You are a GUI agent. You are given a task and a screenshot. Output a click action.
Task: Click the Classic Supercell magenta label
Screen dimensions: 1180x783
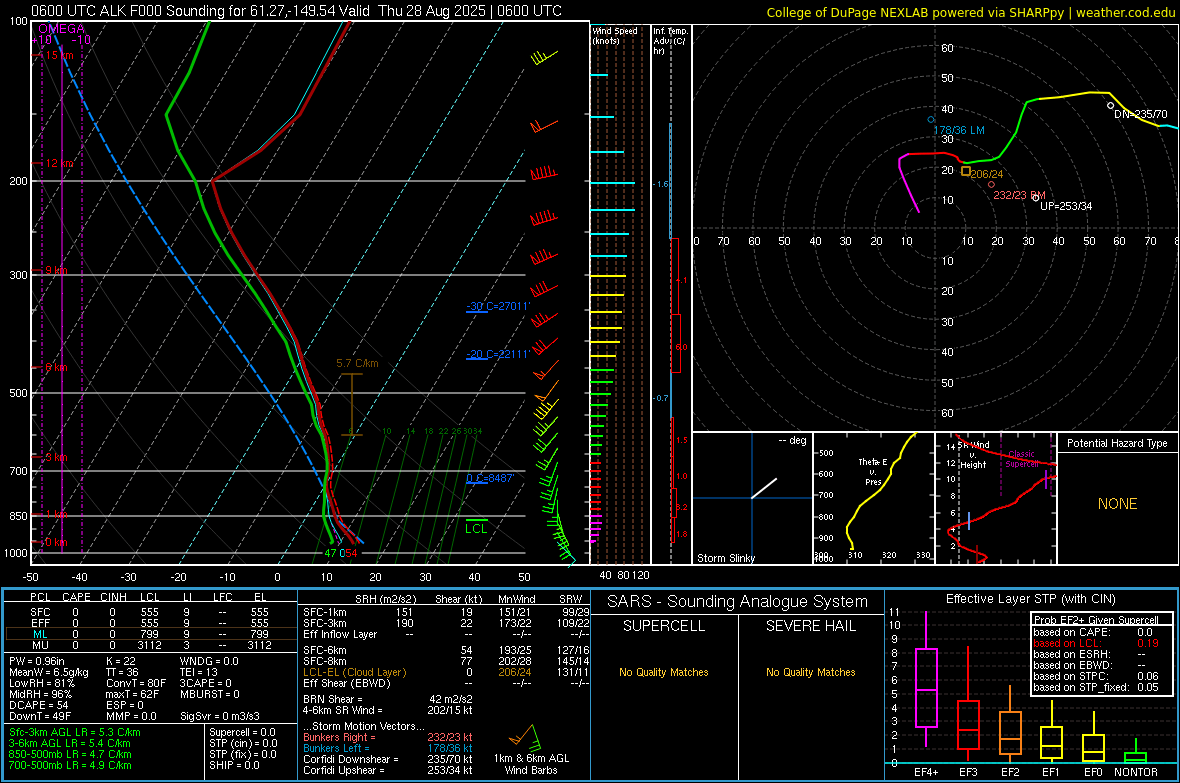point(1022,459)
